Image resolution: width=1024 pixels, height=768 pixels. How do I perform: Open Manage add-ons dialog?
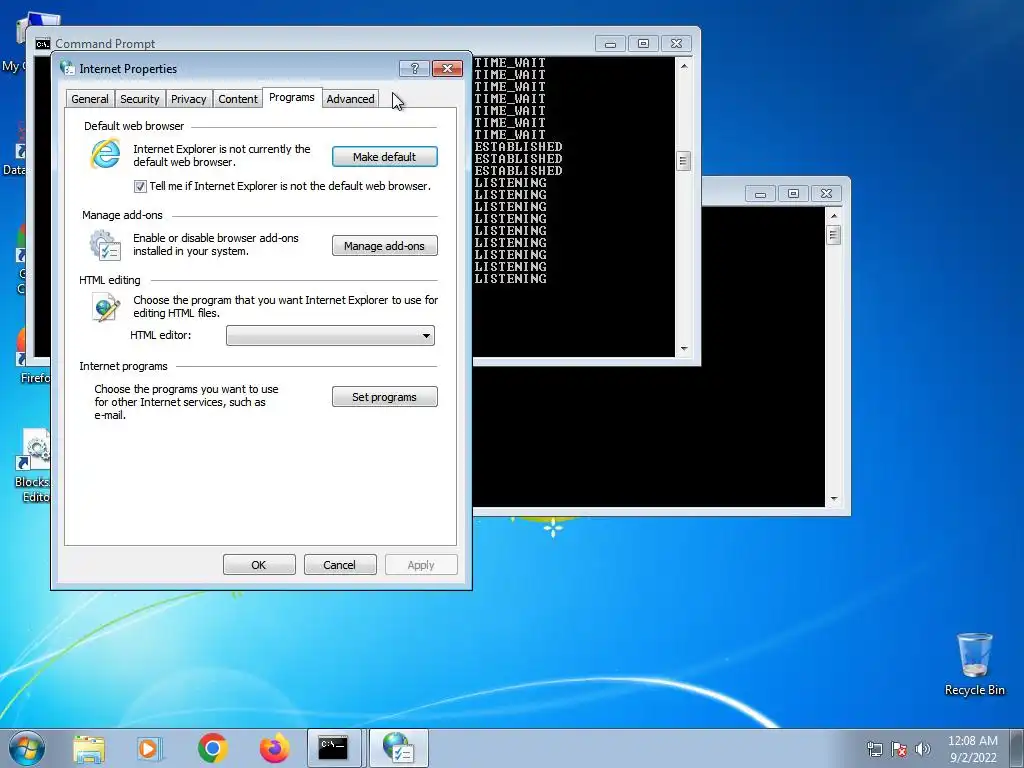(x=385, y=246)
